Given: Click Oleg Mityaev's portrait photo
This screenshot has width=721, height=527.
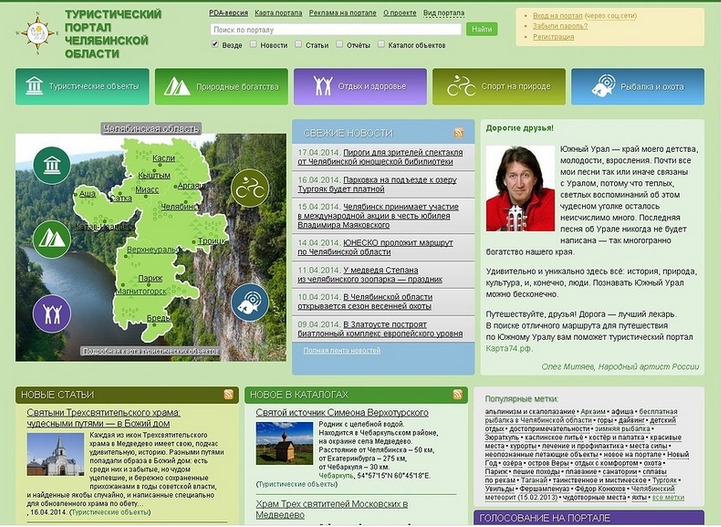Looking at the screenshot, I should click(521, 189).
